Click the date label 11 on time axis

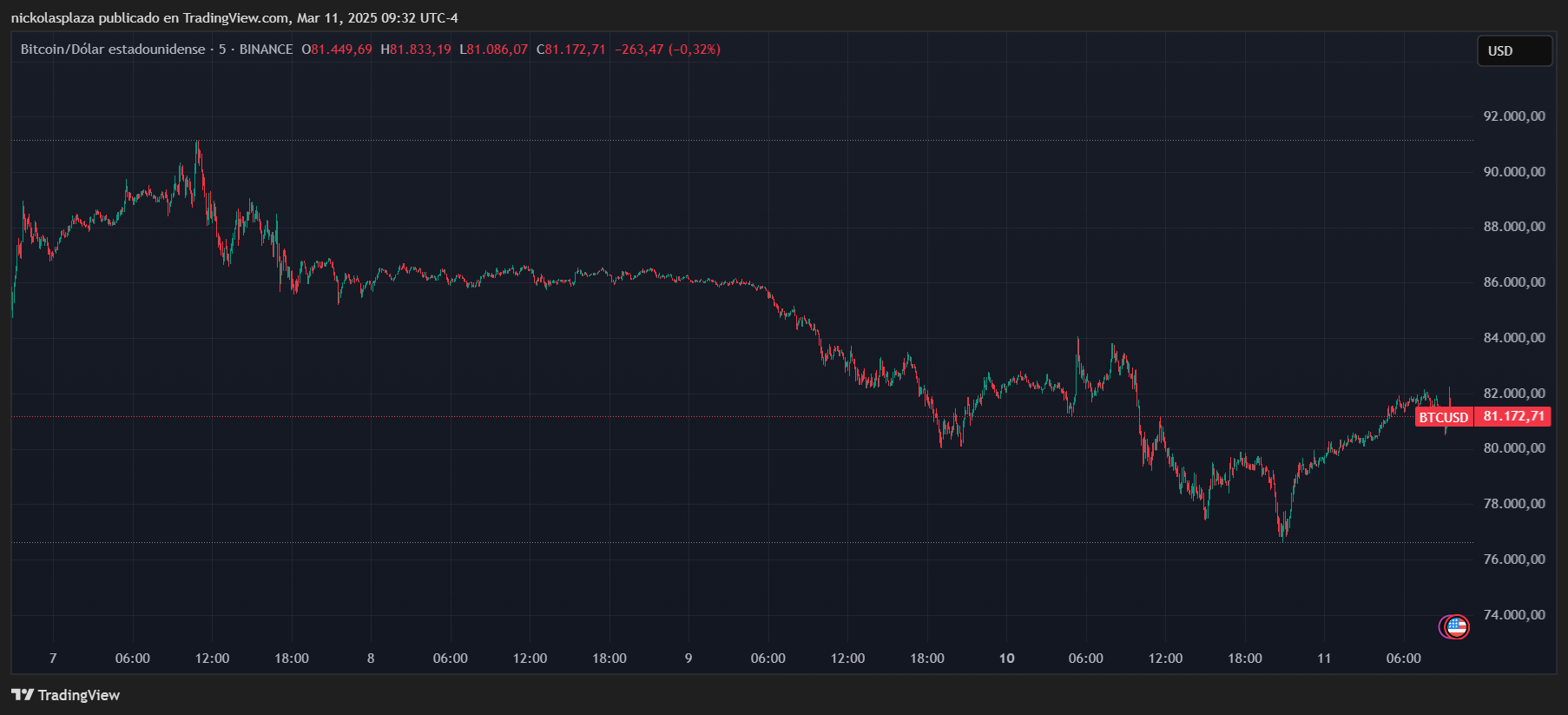(1324, 659)
